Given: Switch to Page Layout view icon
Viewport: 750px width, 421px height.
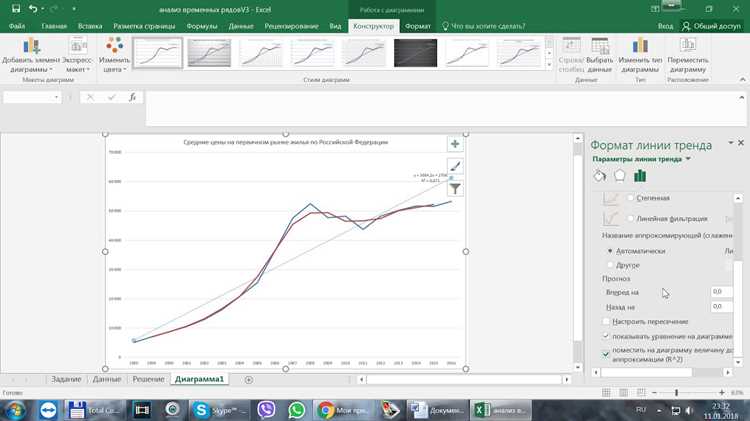Looking at the screenshot, I should [x=624, y=392].
